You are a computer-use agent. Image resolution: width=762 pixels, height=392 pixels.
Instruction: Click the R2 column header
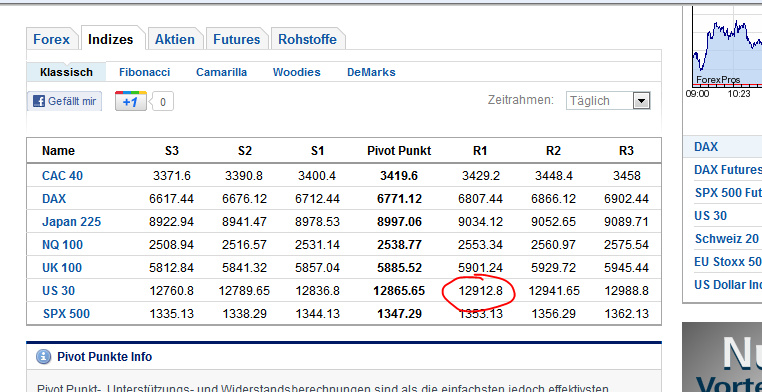point(553,151)
